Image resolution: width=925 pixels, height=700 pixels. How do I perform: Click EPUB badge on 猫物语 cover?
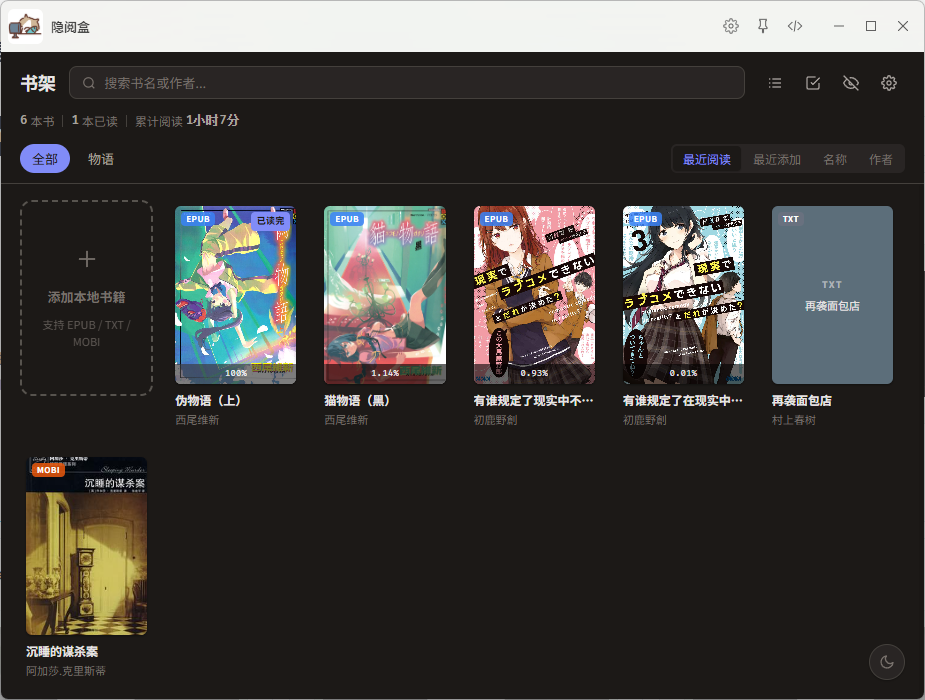coord(347,219)
